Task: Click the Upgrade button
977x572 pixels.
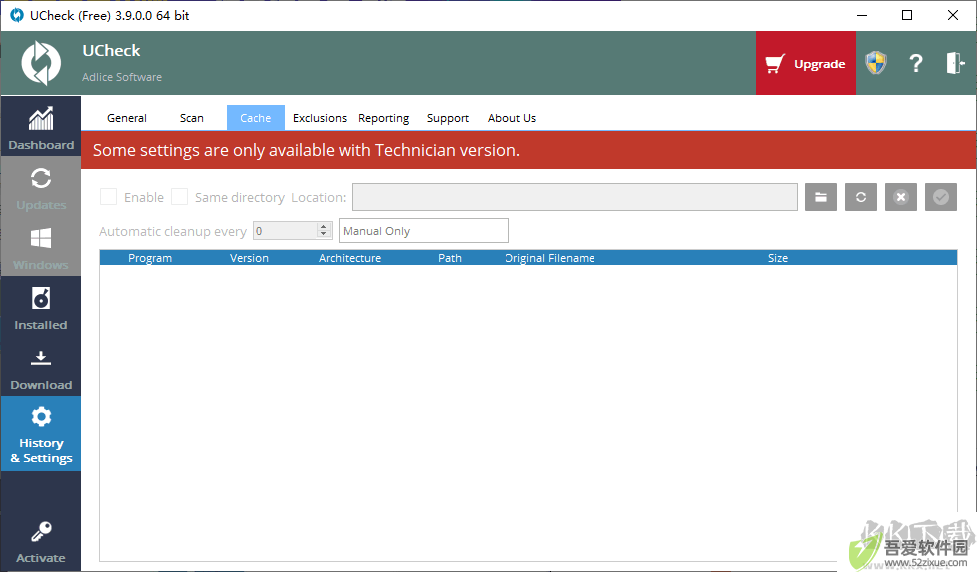Action: [806, 64]
